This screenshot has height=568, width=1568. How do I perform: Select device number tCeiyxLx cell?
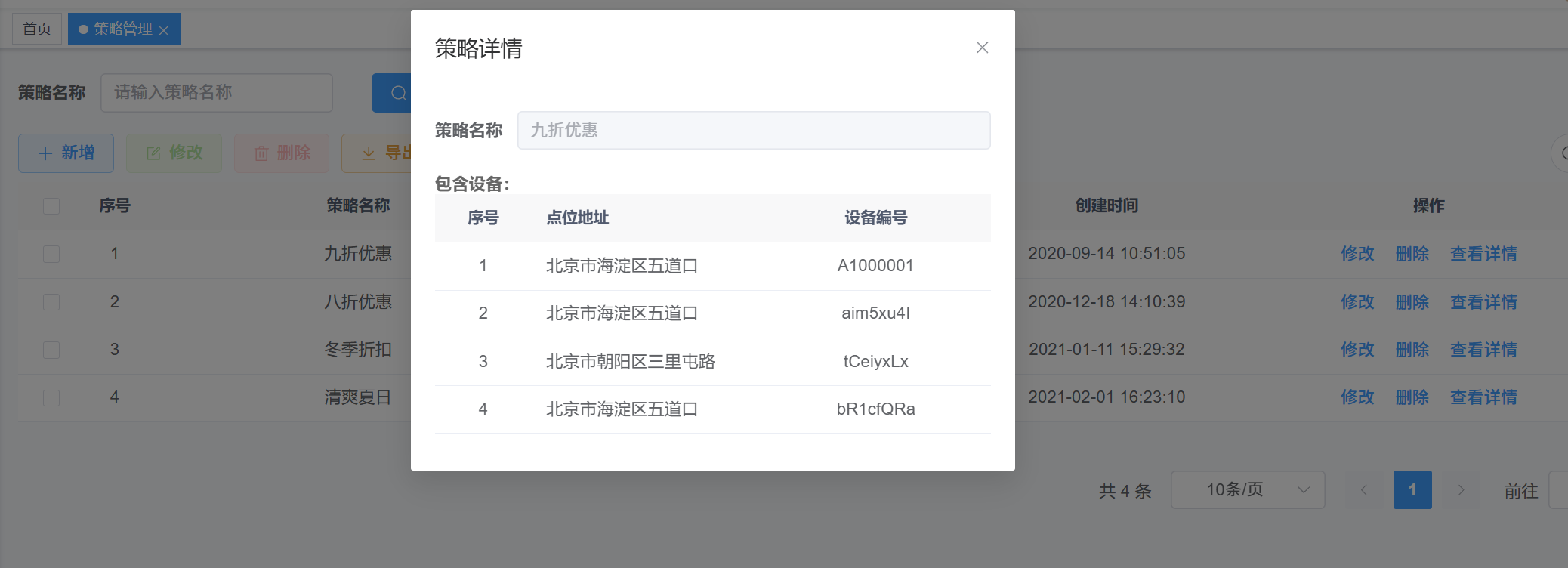click(875, 362)
